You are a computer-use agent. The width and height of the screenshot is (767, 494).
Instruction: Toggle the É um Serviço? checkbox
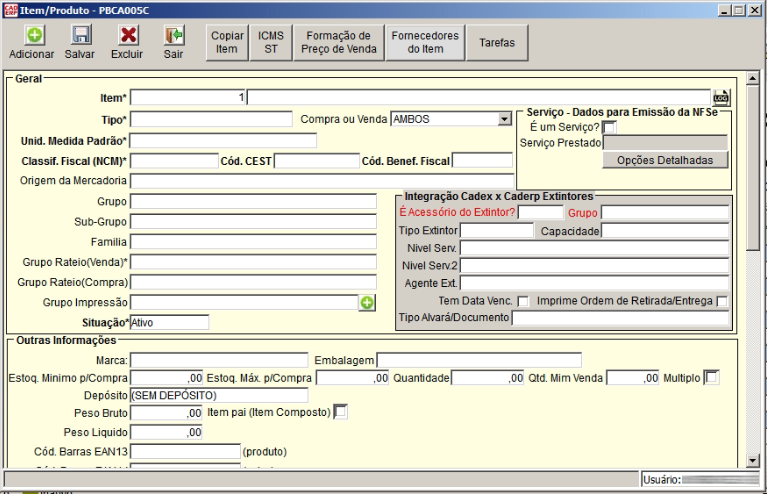[609, 128]
